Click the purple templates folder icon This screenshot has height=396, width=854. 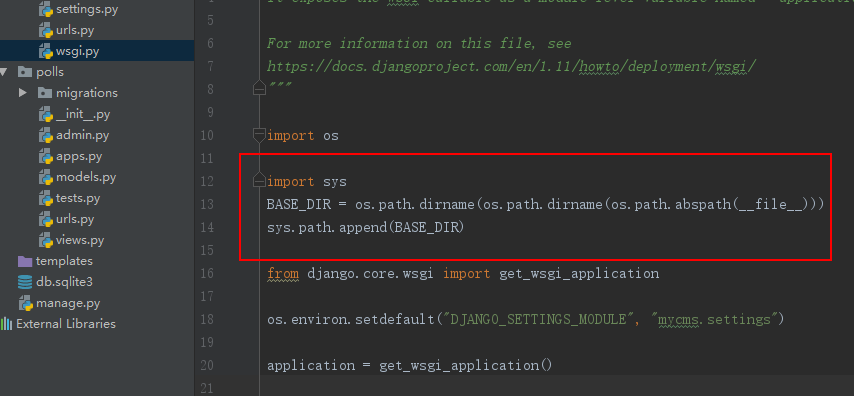tap(25, 261)
